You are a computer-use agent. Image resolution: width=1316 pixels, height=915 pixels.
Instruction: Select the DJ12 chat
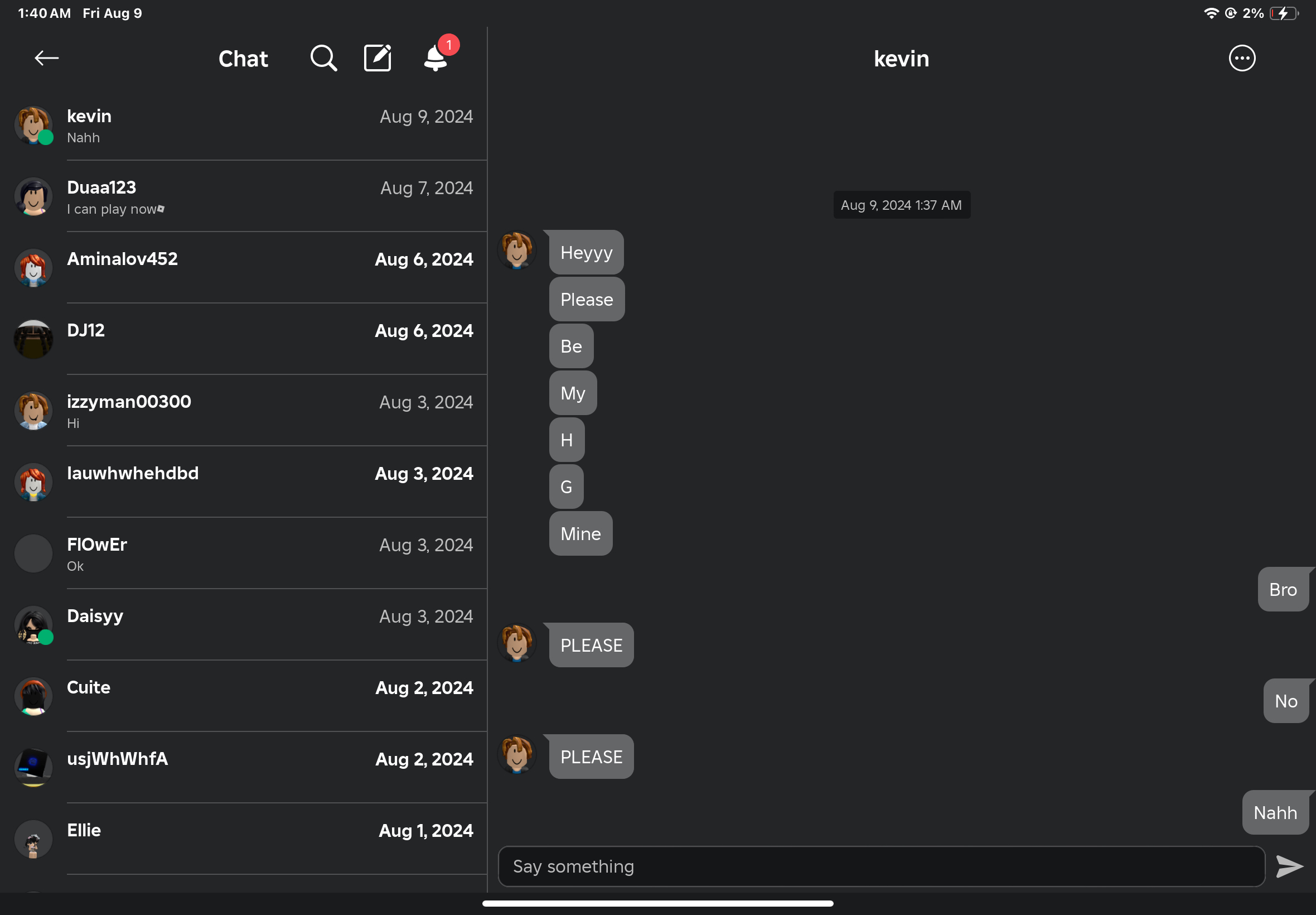click(x=269, y=339)
